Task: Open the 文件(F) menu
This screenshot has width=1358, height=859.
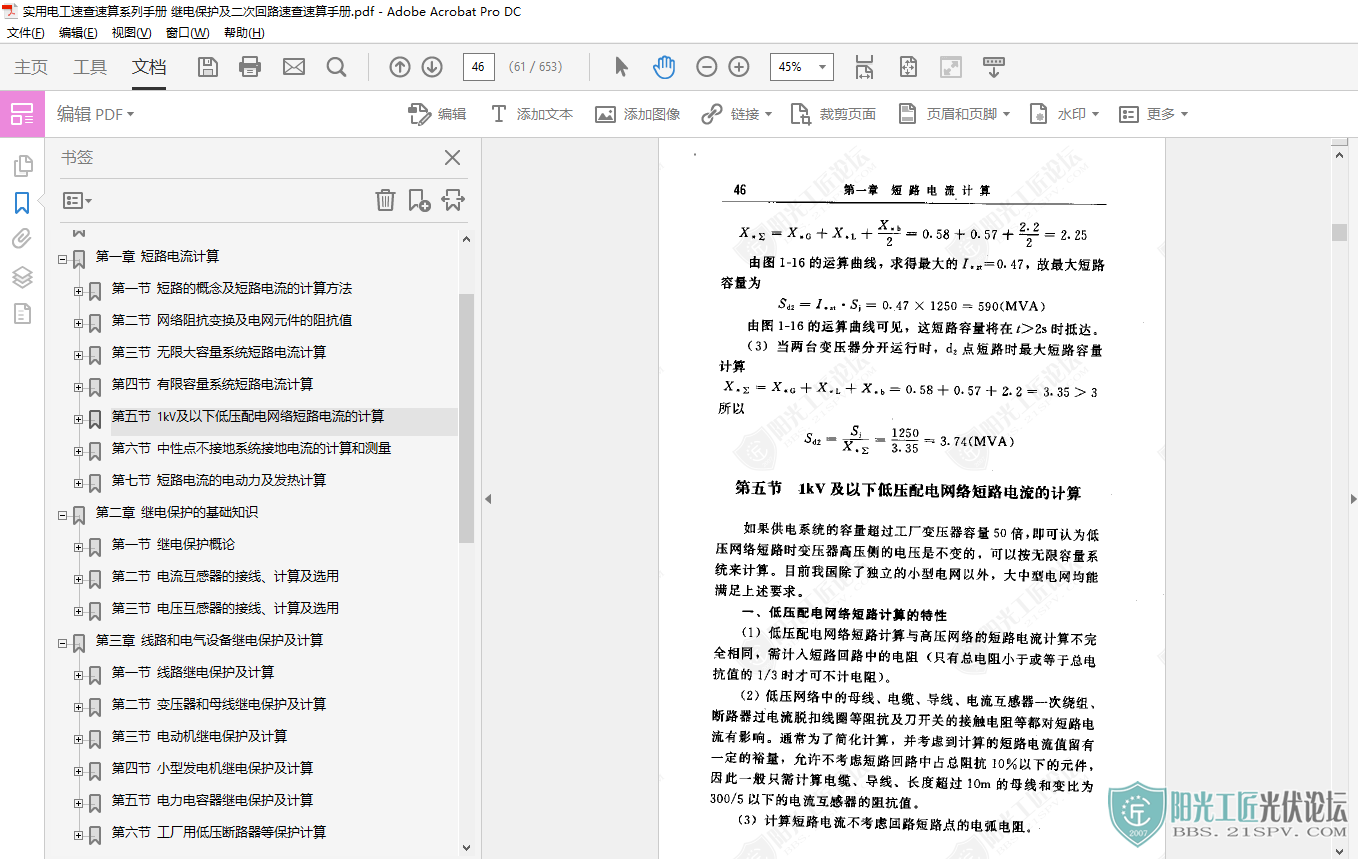Action: coord(26,32)
